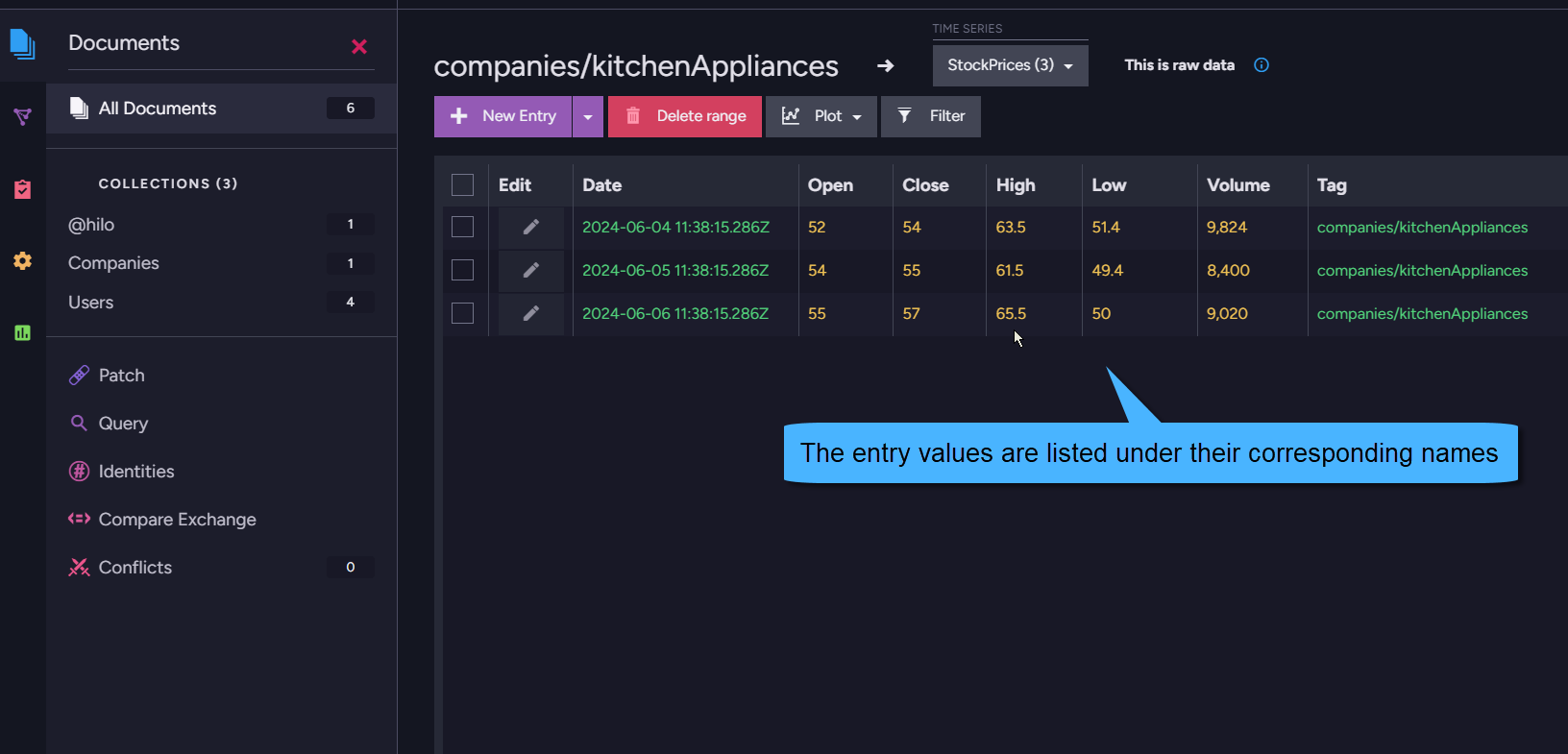1568x754 pixels.
Task: Click the tag link in the 2024-06-04 row
Action: pyautogui.click(x=1422, y=228)
